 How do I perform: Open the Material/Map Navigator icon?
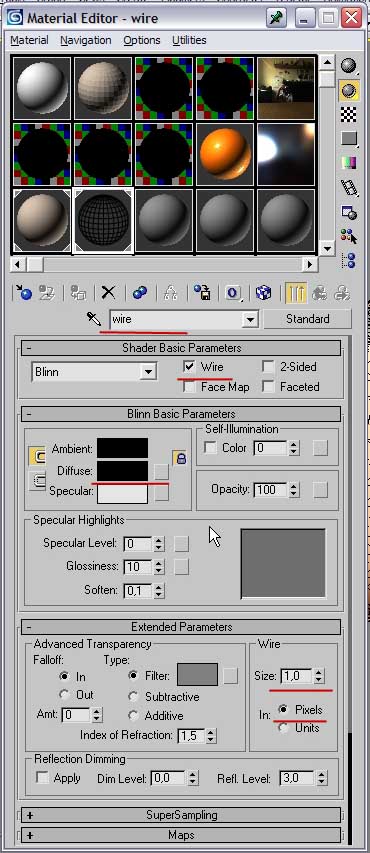[349, 260]
